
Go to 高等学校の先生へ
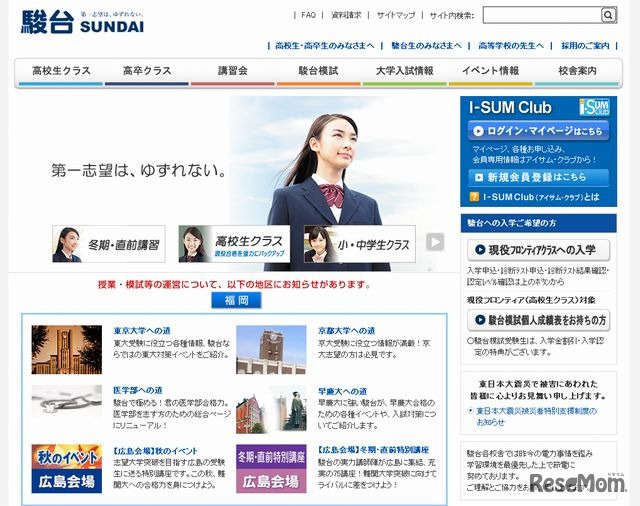(511, 46)
